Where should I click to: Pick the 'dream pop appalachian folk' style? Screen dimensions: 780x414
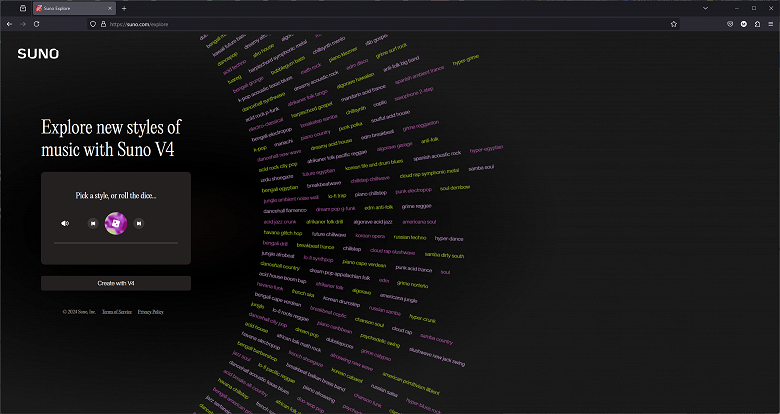click(340, 274)
